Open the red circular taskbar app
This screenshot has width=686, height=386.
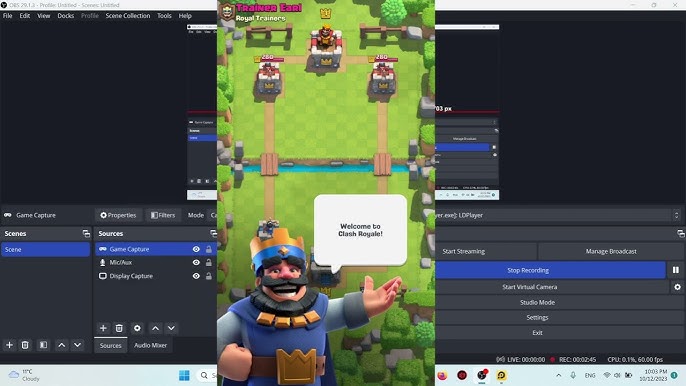pos(462,375)
